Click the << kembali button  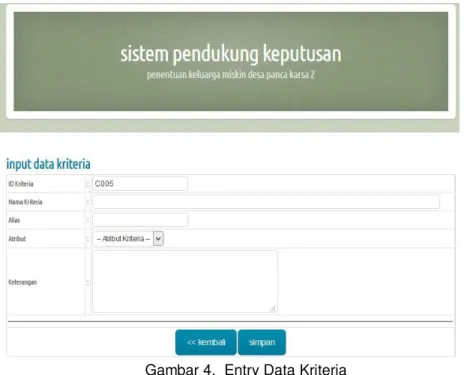click(x=206, y=342)
